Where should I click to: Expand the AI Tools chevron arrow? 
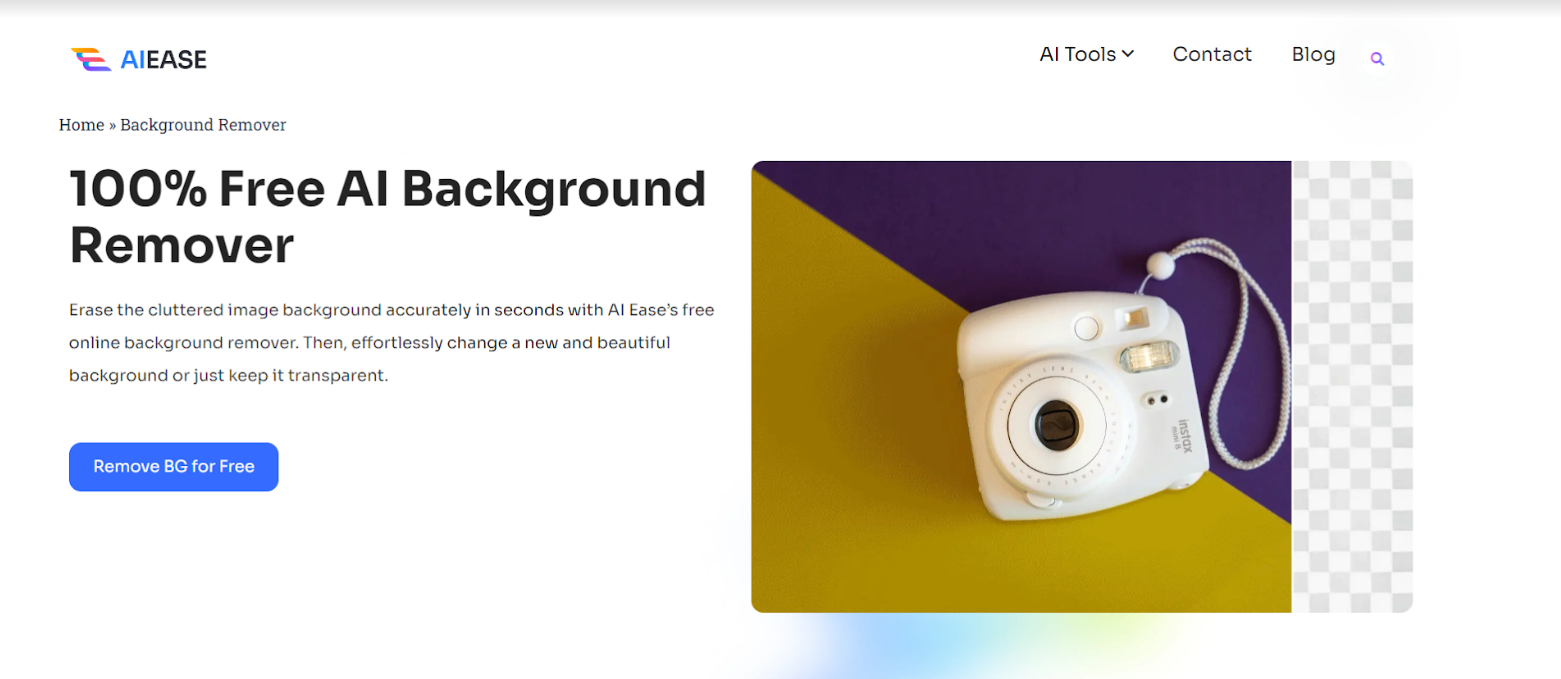tap(1128, 54)
